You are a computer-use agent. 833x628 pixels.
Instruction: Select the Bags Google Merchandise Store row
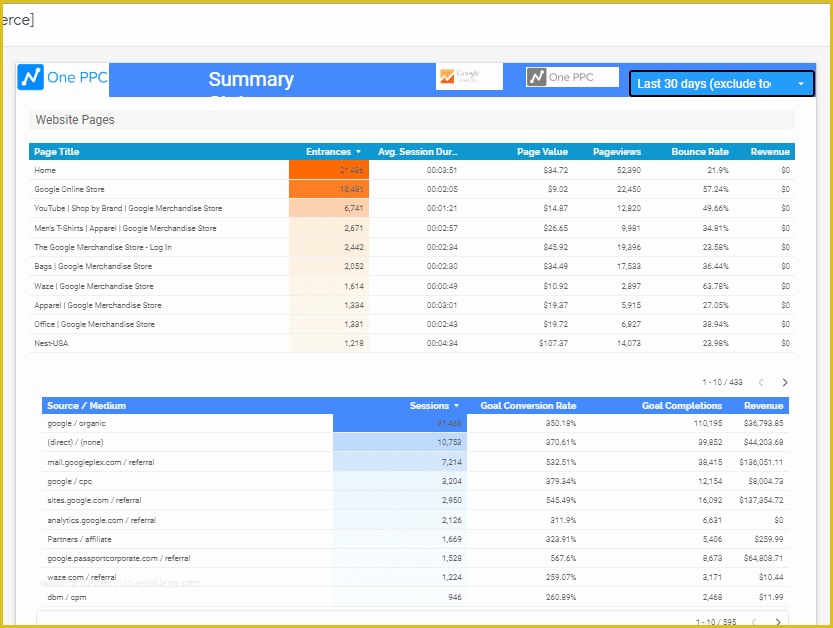click(412, 266)
